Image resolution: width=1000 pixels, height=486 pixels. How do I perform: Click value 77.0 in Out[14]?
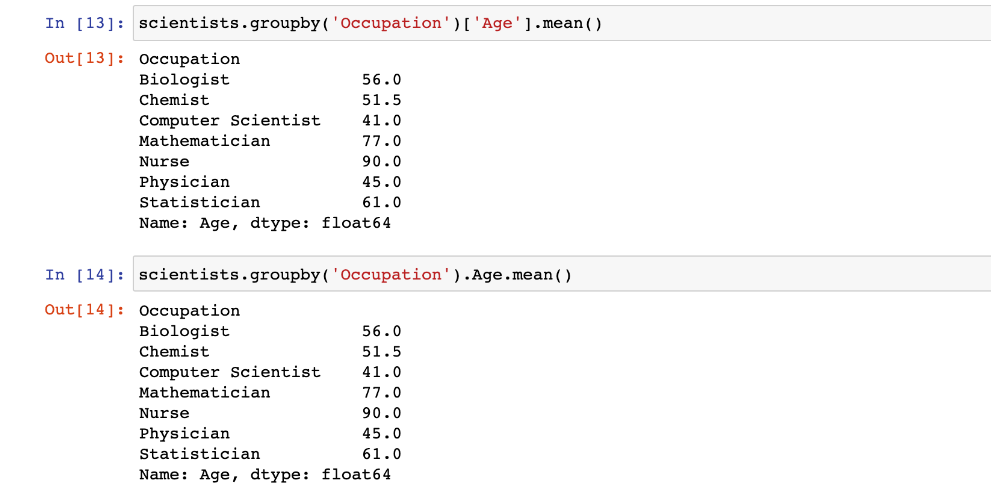click(x=381, y=392)
